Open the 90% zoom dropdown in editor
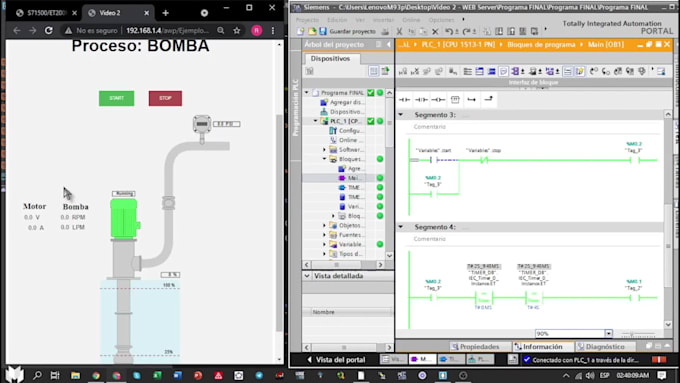 click(x=608, y=334)
